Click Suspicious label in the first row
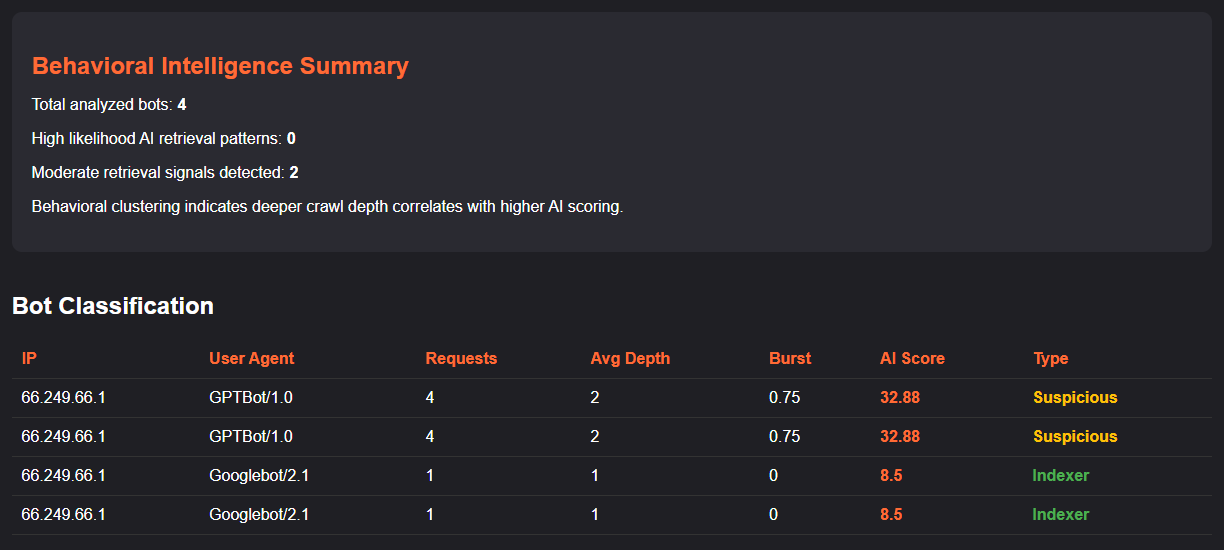The height and width of the screenshot is (550, 1224). click(x=1075, y=397)
